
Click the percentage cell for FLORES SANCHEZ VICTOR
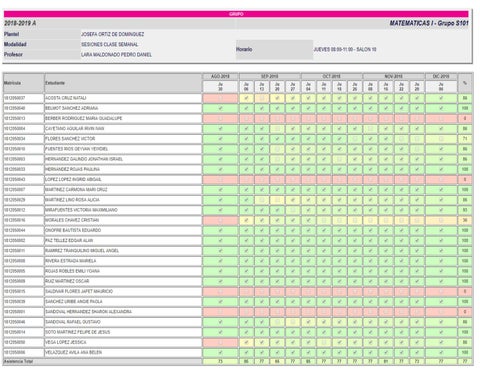coord(465,139)
